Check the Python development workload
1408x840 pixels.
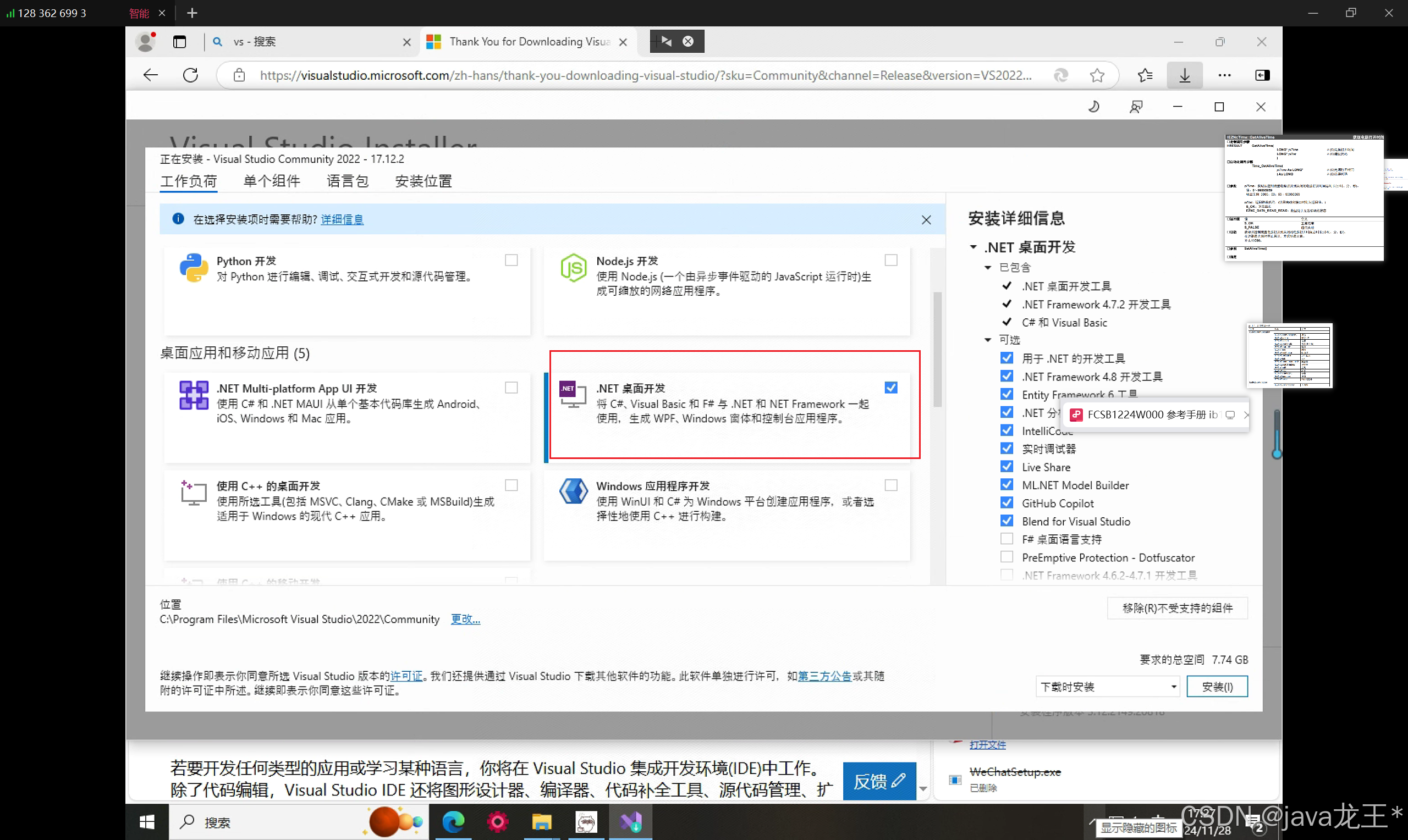pyautogui.click(x=512, y=261)
